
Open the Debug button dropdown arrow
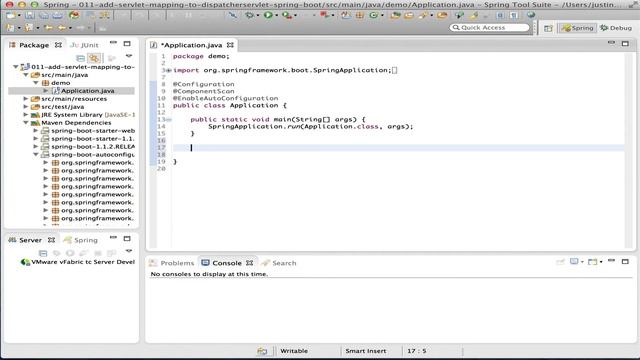coord(258,16)
